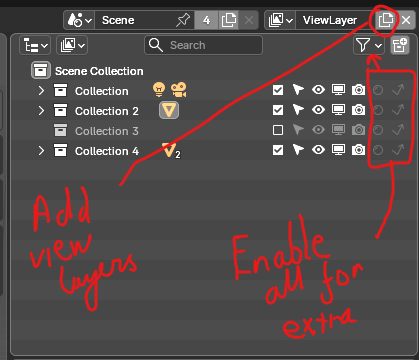Enable holdout for Collection
This screenshot has height=360, width=419.
pyautogui.click(x=378, y=90)
